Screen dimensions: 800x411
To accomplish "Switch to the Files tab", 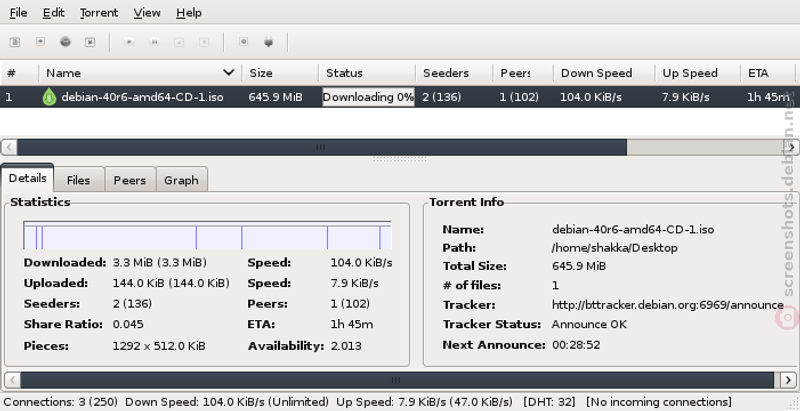I will pos(79,179).
